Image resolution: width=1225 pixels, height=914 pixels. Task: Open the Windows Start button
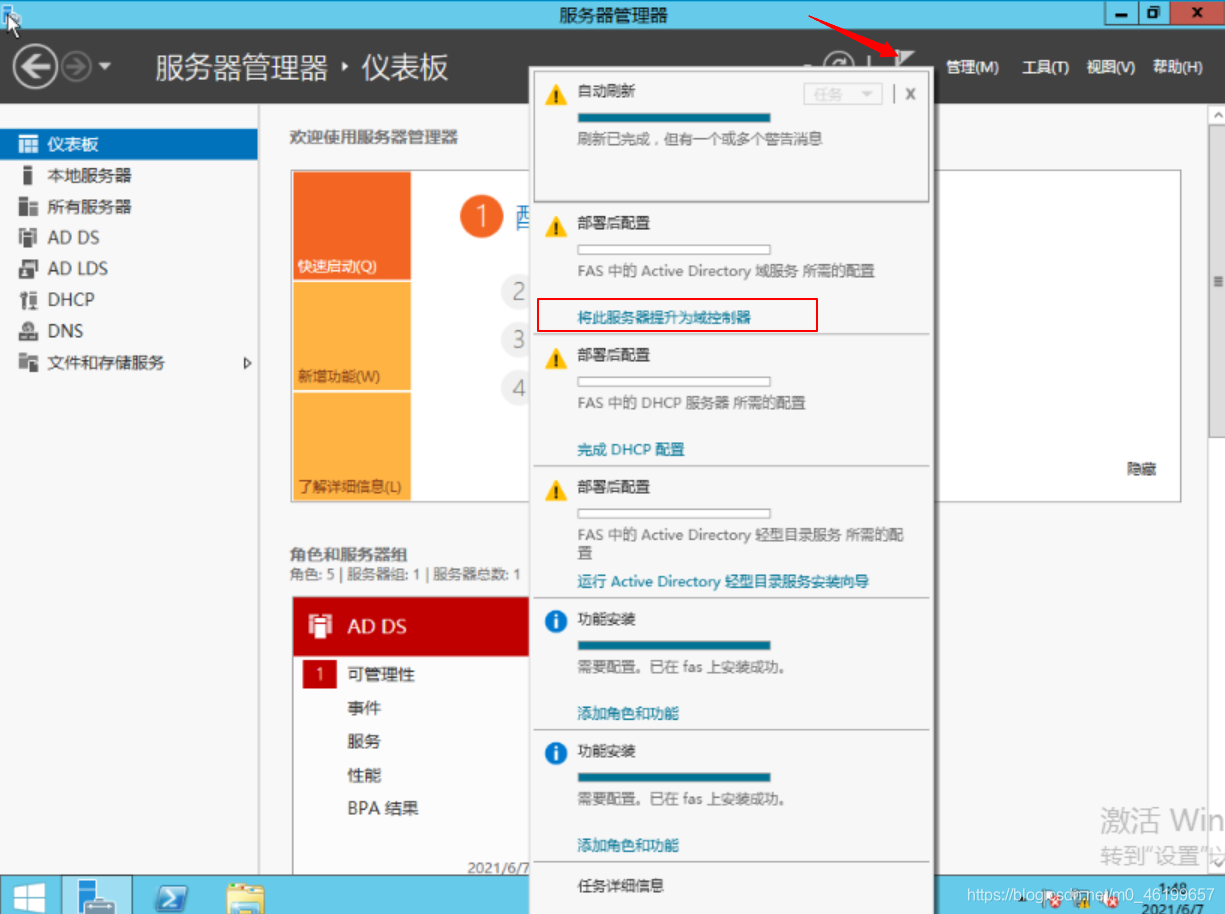(26, 895)
